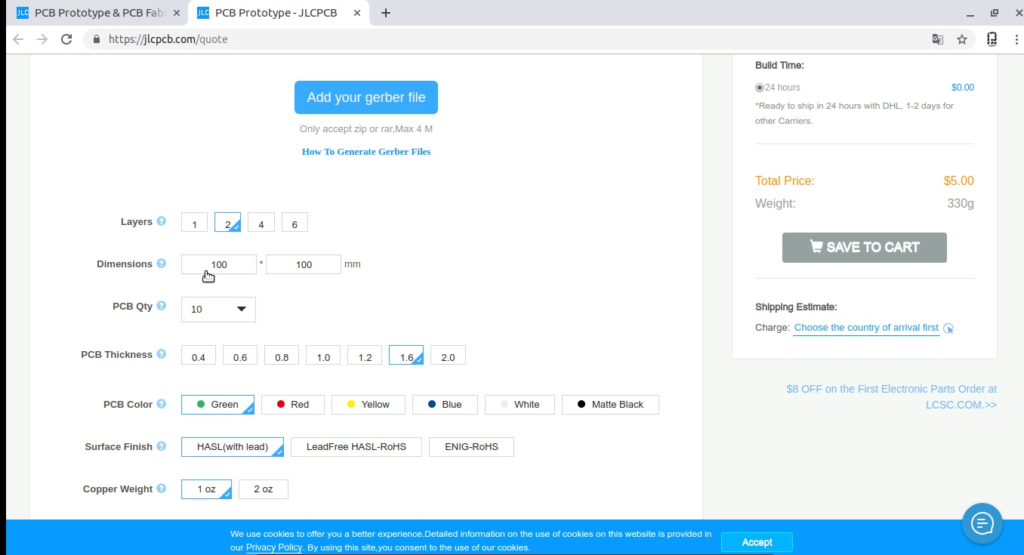Select 2 oz copper weight
This screenshot has width=1024, height=555.
click(263, 489)
